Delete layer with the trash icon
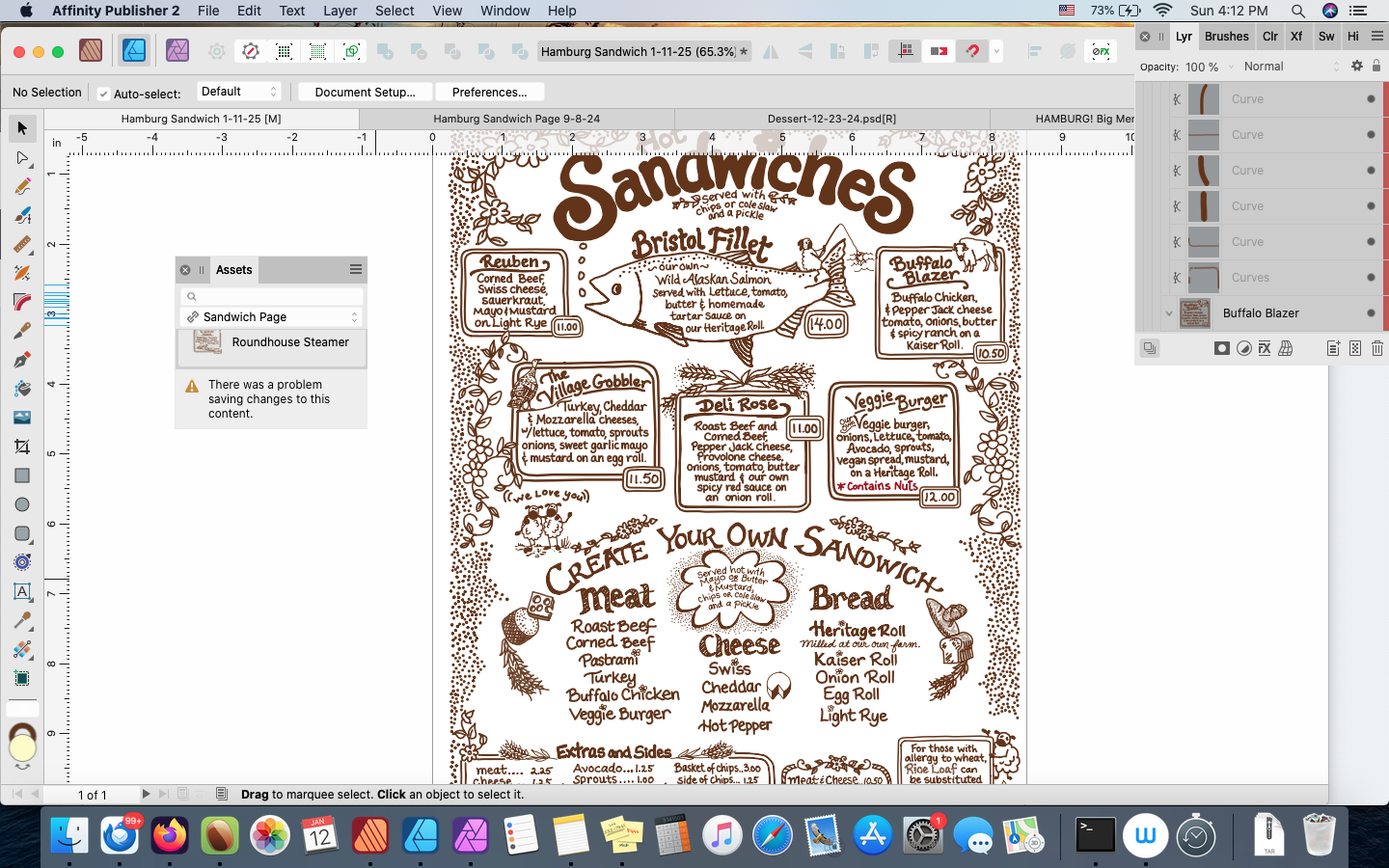The width and height of the screenshot is (1389, 868). click(x=1377, y=348)
